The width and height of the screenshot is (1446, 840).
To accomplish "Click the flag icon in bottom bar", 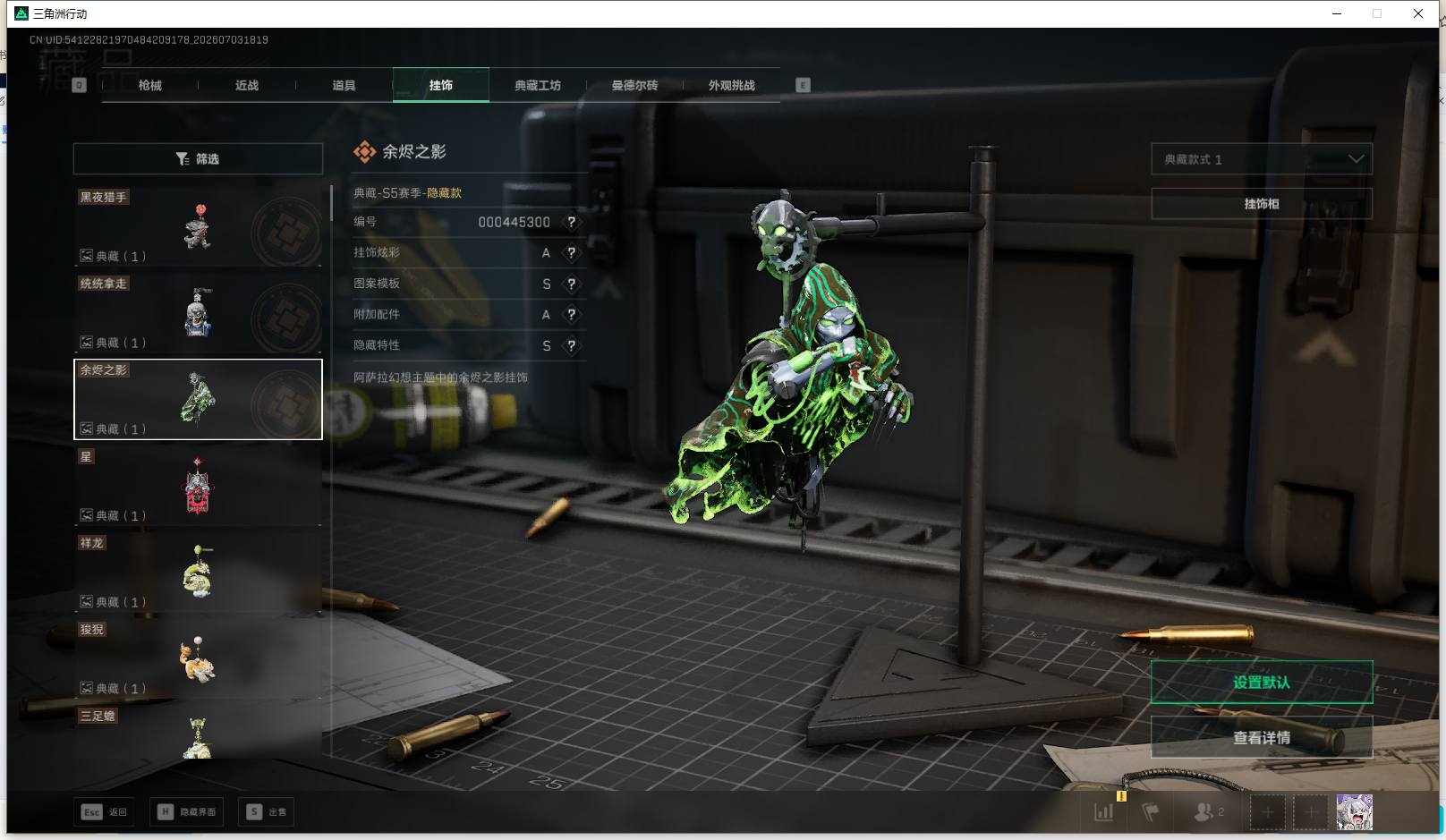I will tap(1151, 812).
